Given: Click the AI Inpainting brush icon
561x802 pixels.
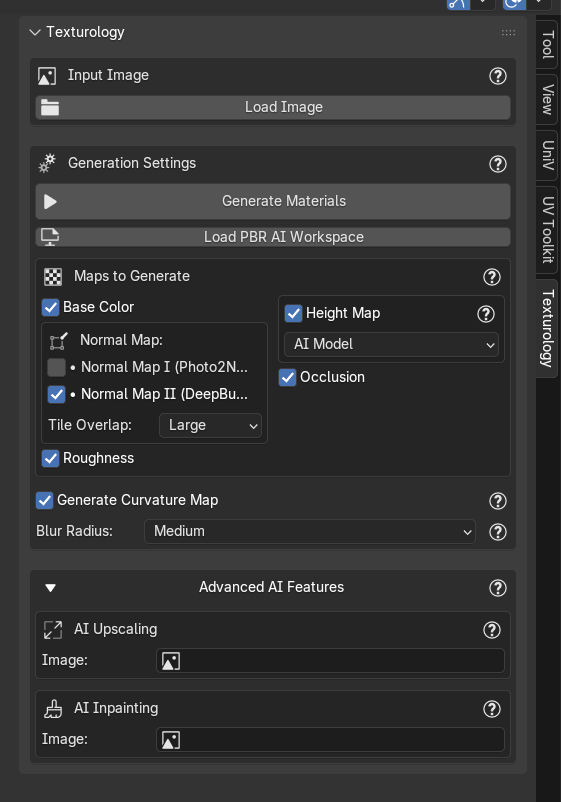Looking at the screenshot, I should tap(53, 709).
